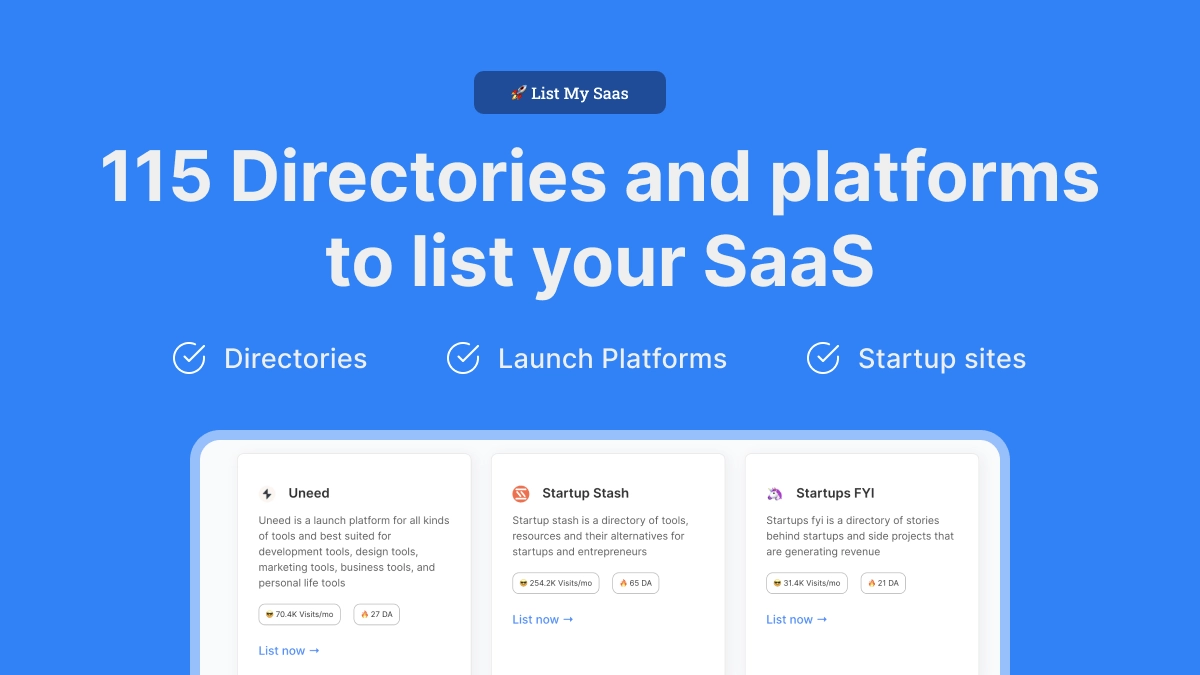Click the checkmark icon beside Startup sites
1200x675 pixels.
823,358
